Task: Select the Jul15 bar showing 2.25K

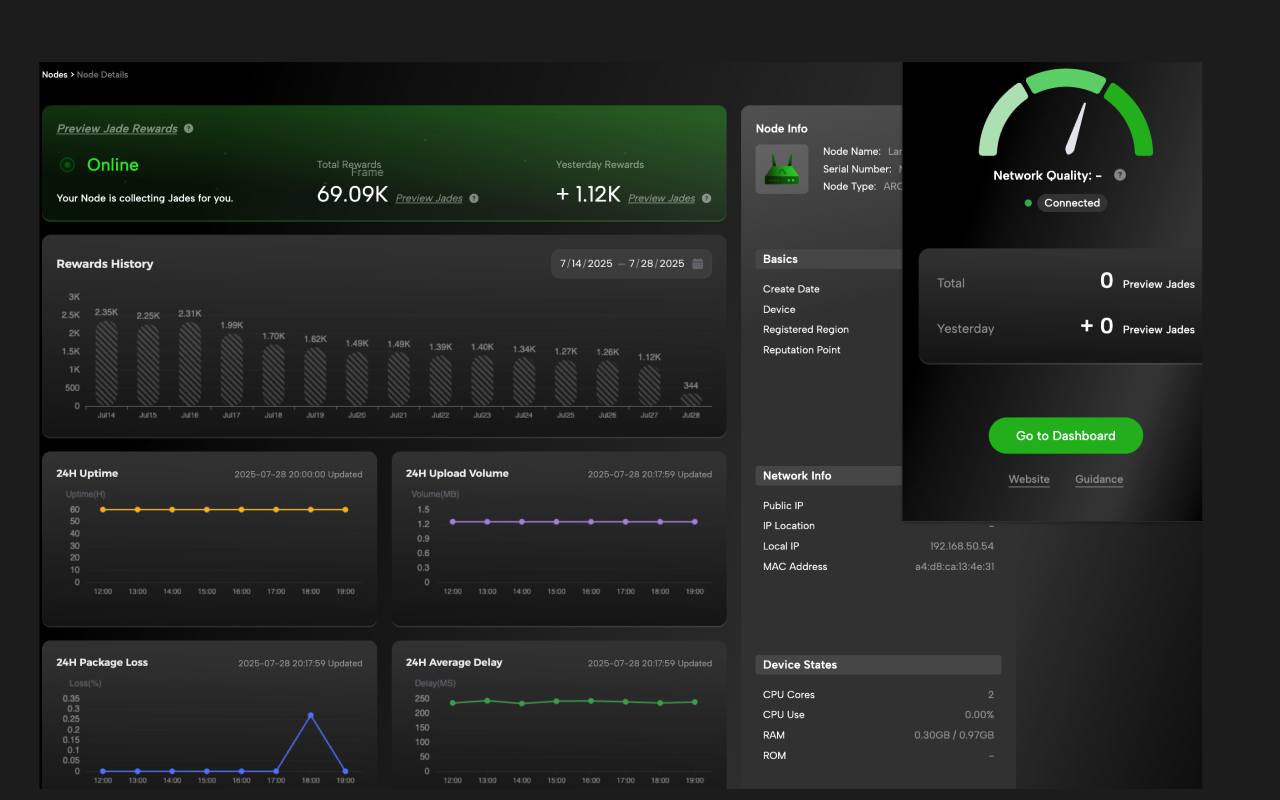Action: coord(148,365)
